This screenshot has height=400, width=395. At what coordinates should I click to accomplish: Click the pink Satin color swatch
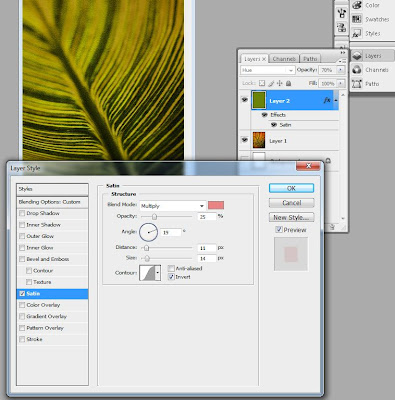(x=216, y=205)
